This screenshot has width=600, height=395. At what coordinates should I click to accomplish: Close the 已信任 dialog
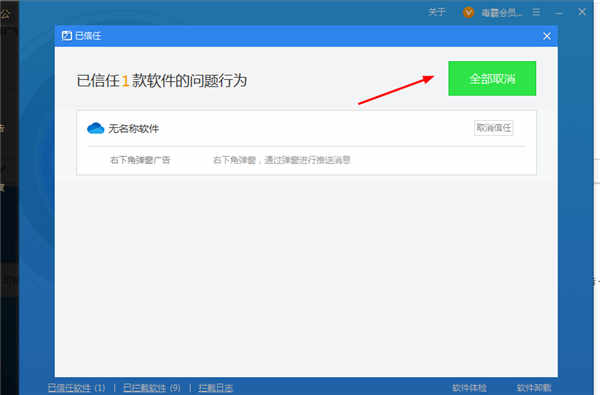[x=547, y=36]
